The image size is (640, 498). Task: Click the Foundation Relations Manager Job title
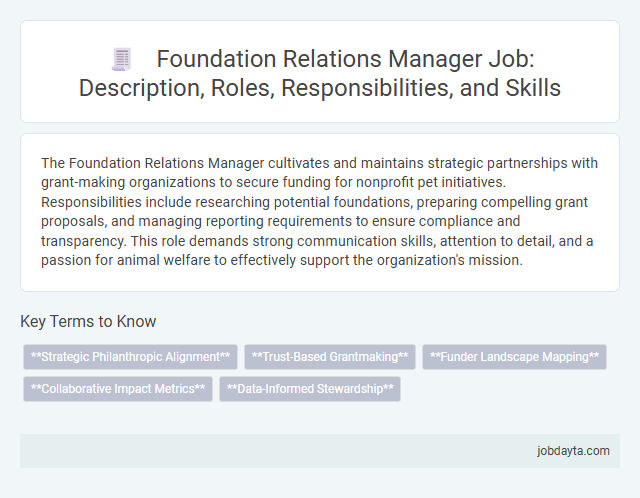coord(320,73)
